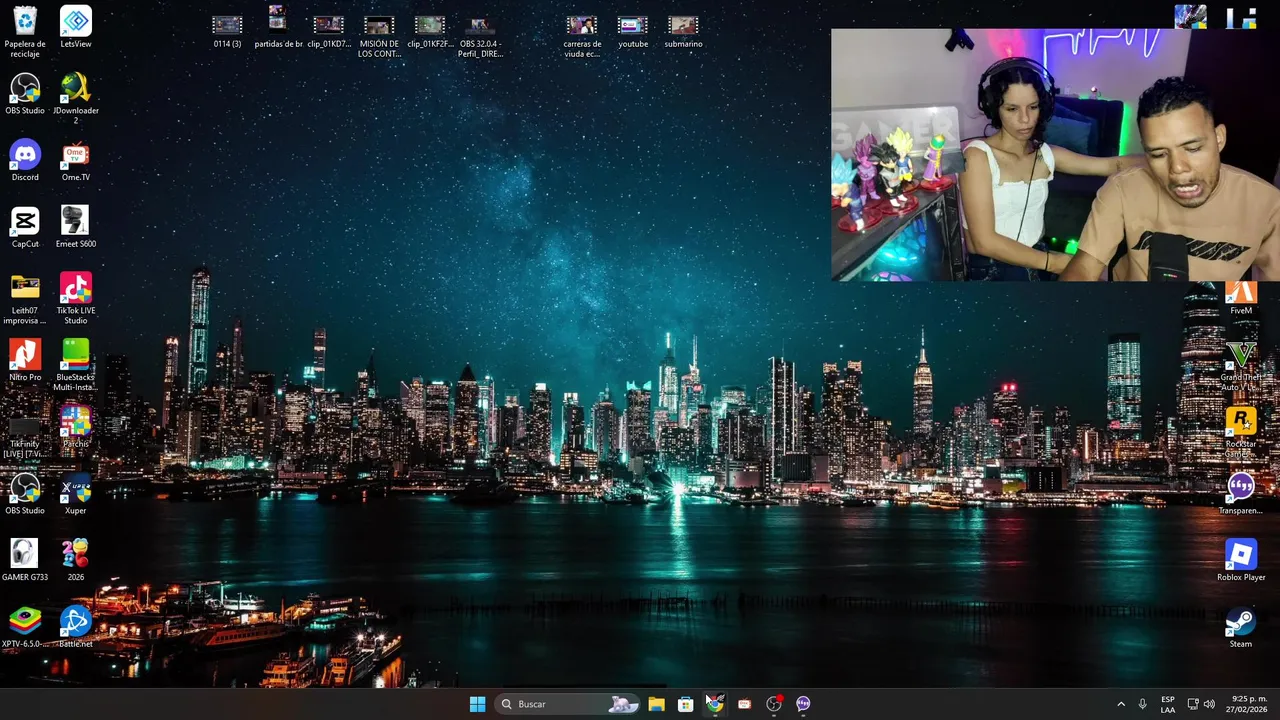Open the Rockstar Games launcher icon
This screenshot has height=720, width=1280.
(1241, 432)
